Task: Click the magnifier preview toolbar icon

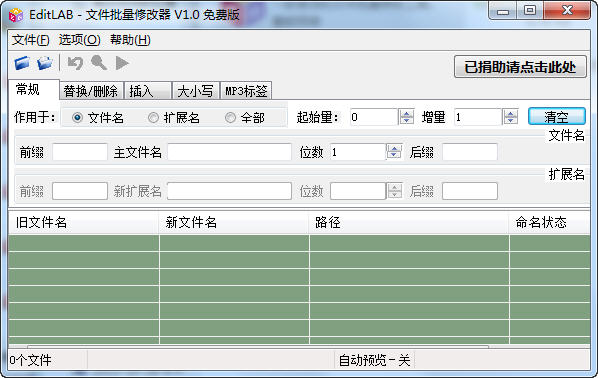Action: pyautogui.click(x=99, y=63)
